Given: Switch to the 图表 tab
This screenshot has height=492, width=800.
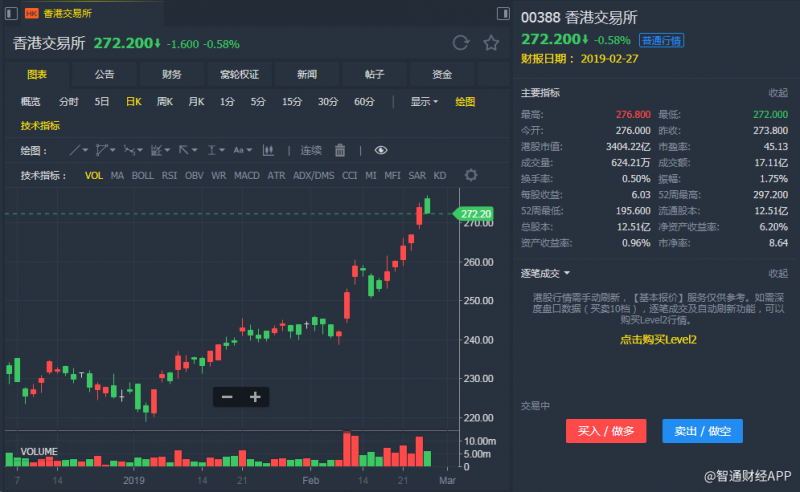Looking at the screenshot, I should coord(37,75).
